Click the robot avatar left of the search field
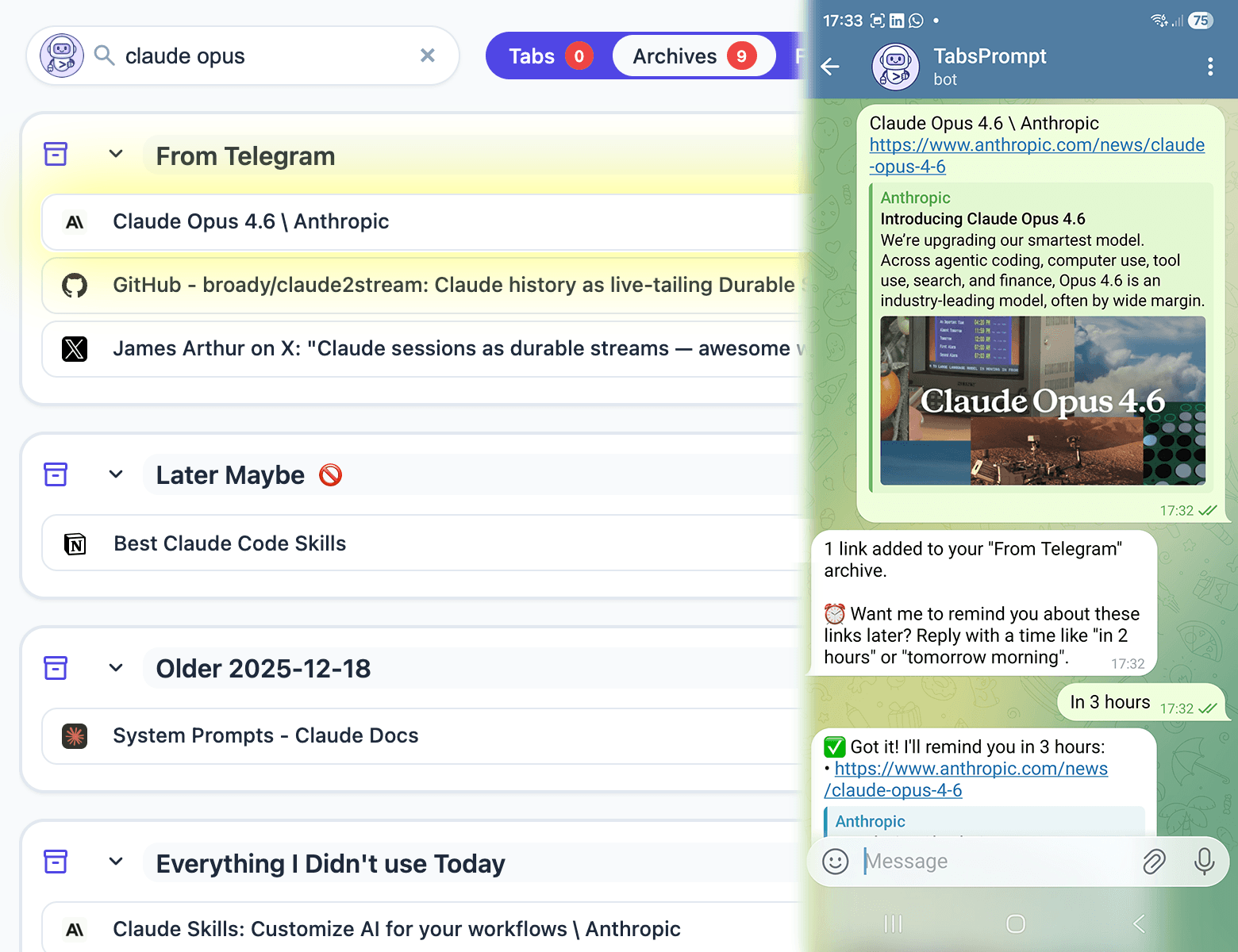The height and width of the screenshot is (952, 1238). click(x=61, y=56)
